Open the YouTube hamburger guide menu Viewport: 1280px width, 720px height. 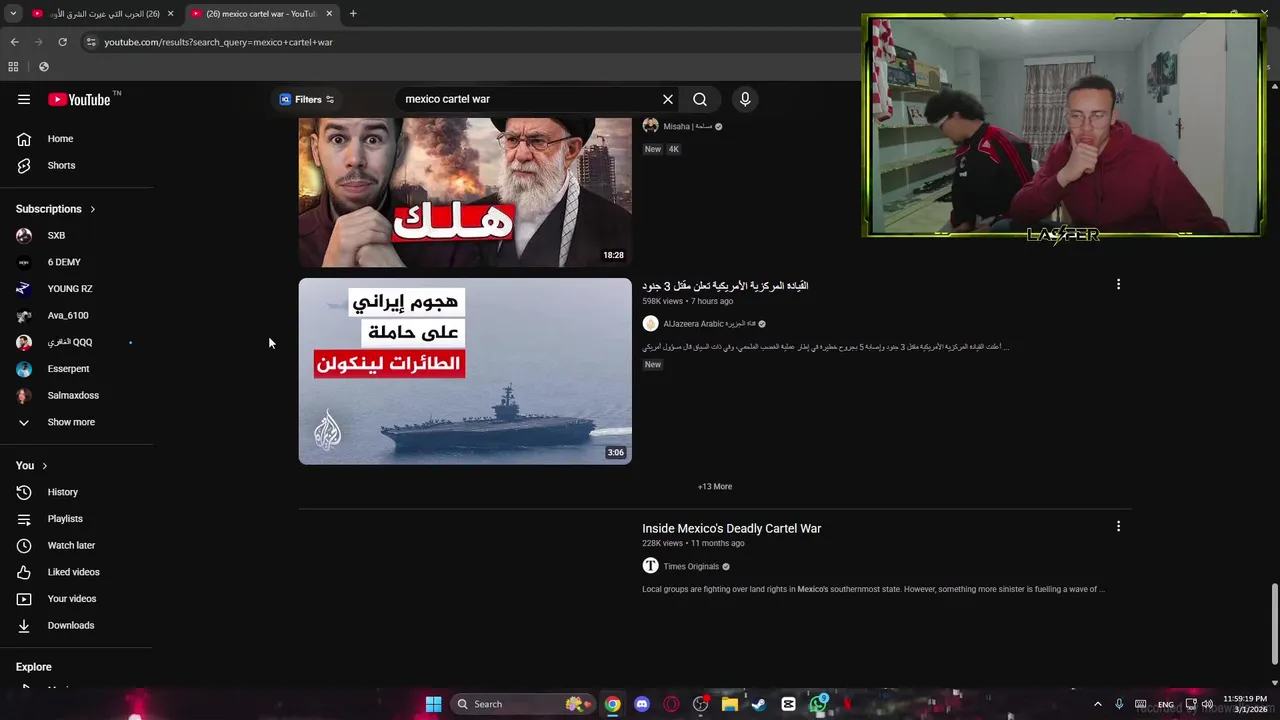click(x=24, y=99)
